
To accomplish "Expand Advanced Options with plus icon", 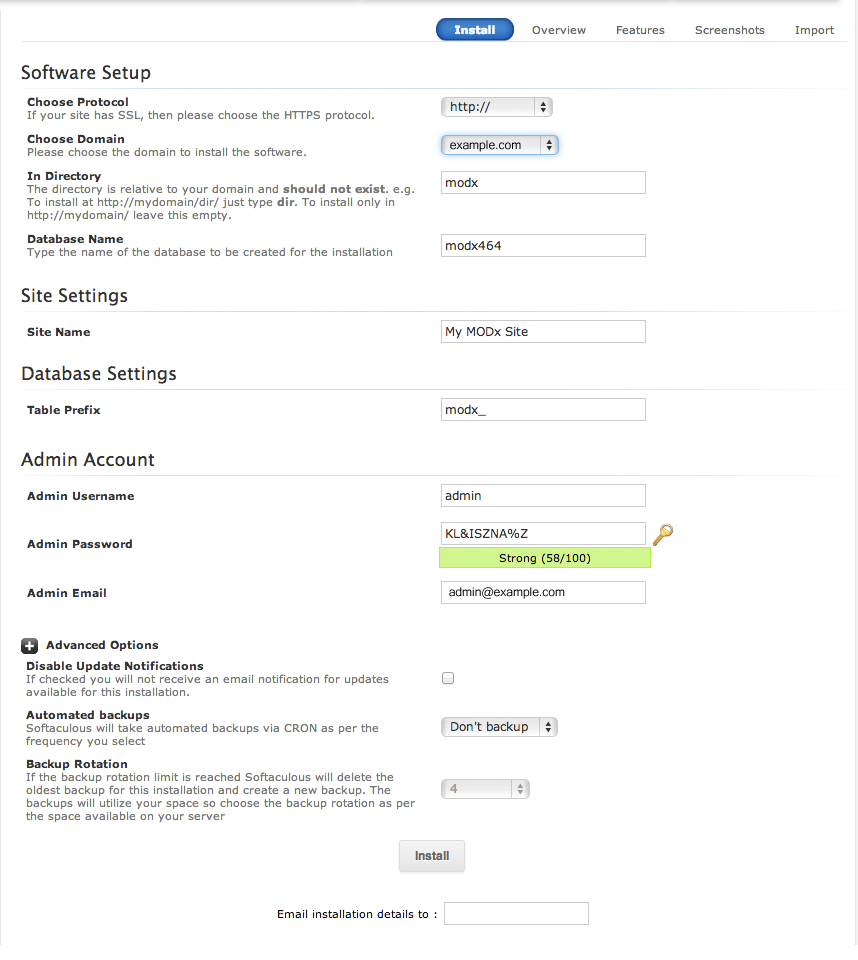I will point(30,646).
